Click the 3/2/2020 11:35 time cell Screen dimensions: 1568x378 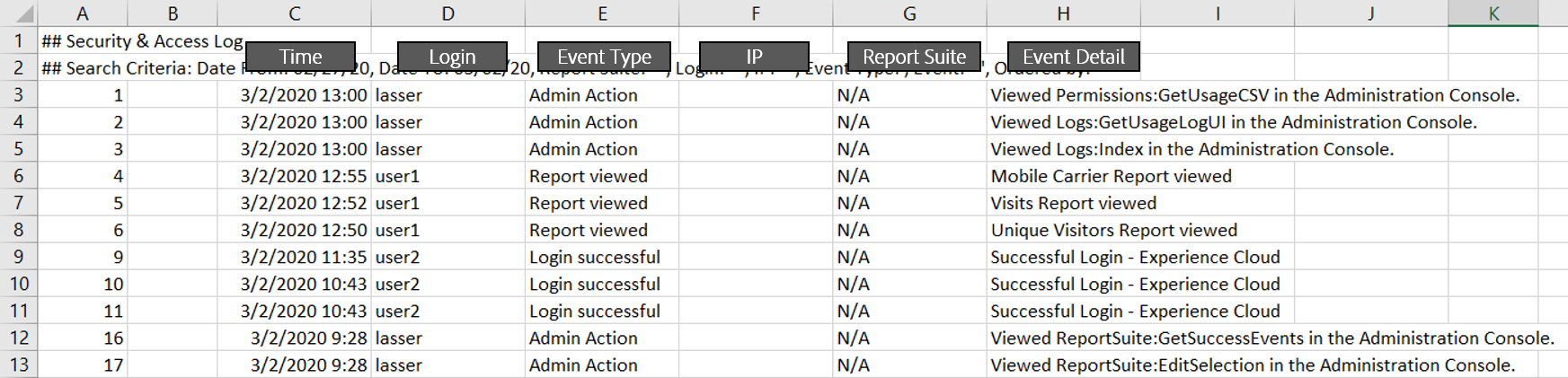point(304,258)
